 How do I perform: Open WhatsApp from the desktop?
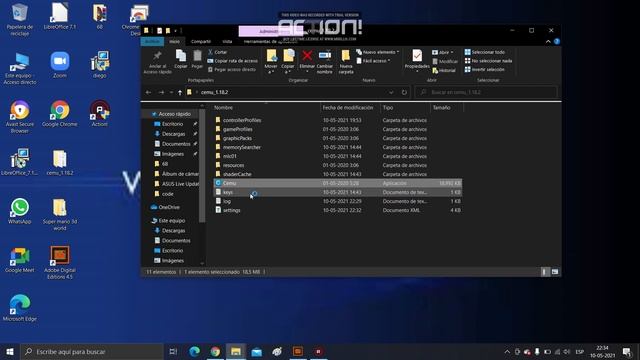20,211
